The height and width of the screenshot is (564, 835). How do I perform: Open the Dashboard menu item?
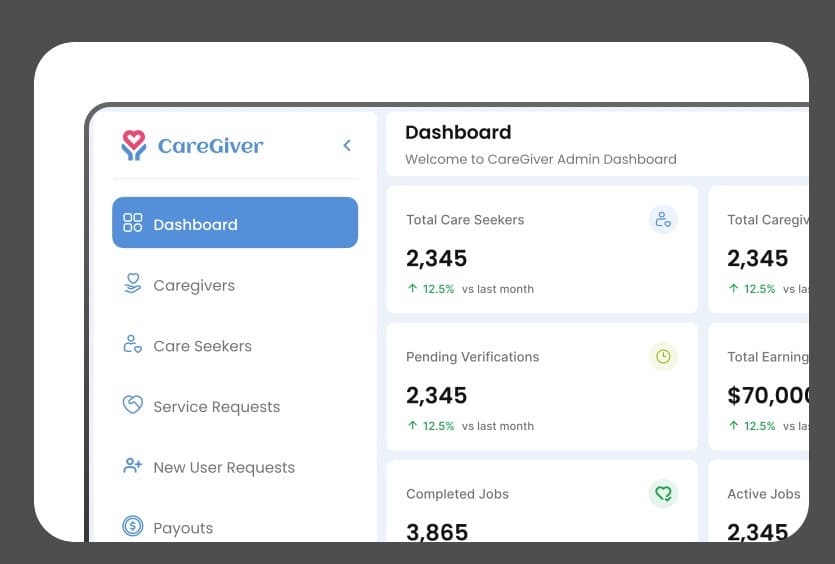coord(235,223)
